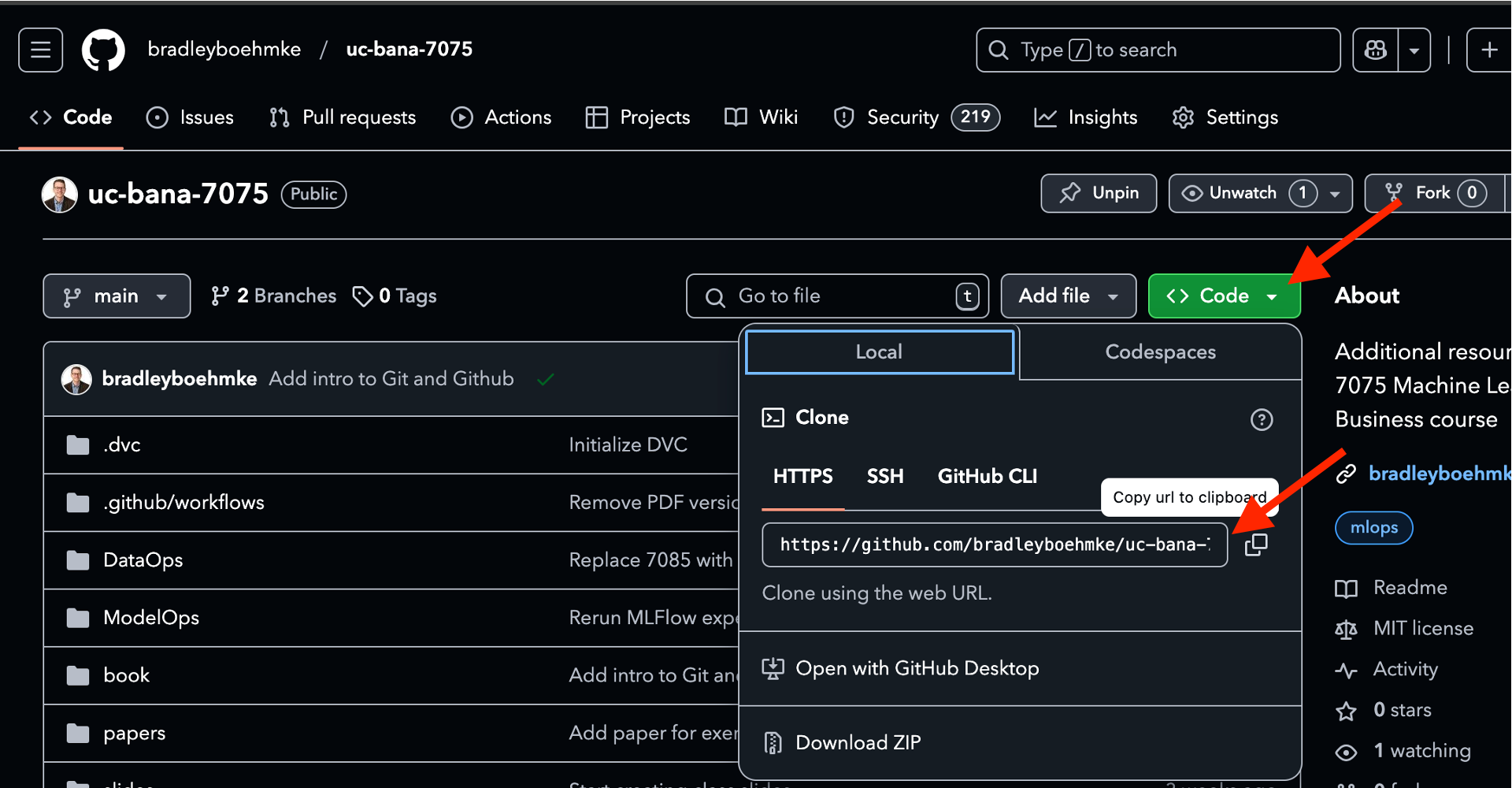Viewport: 1512px width, 788px height.
Task: Toggle the green Code dropdown button
Action: click(x=1224, y=296)
